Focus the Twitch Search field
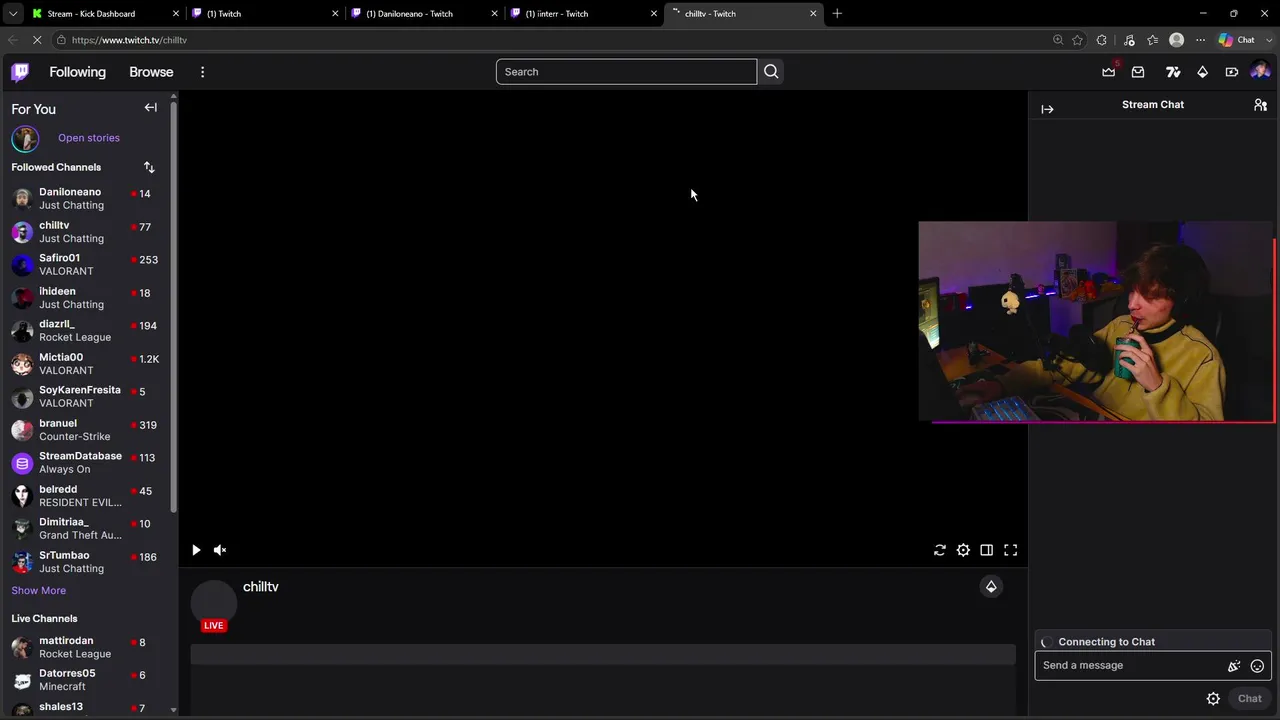 click(626, 72)
